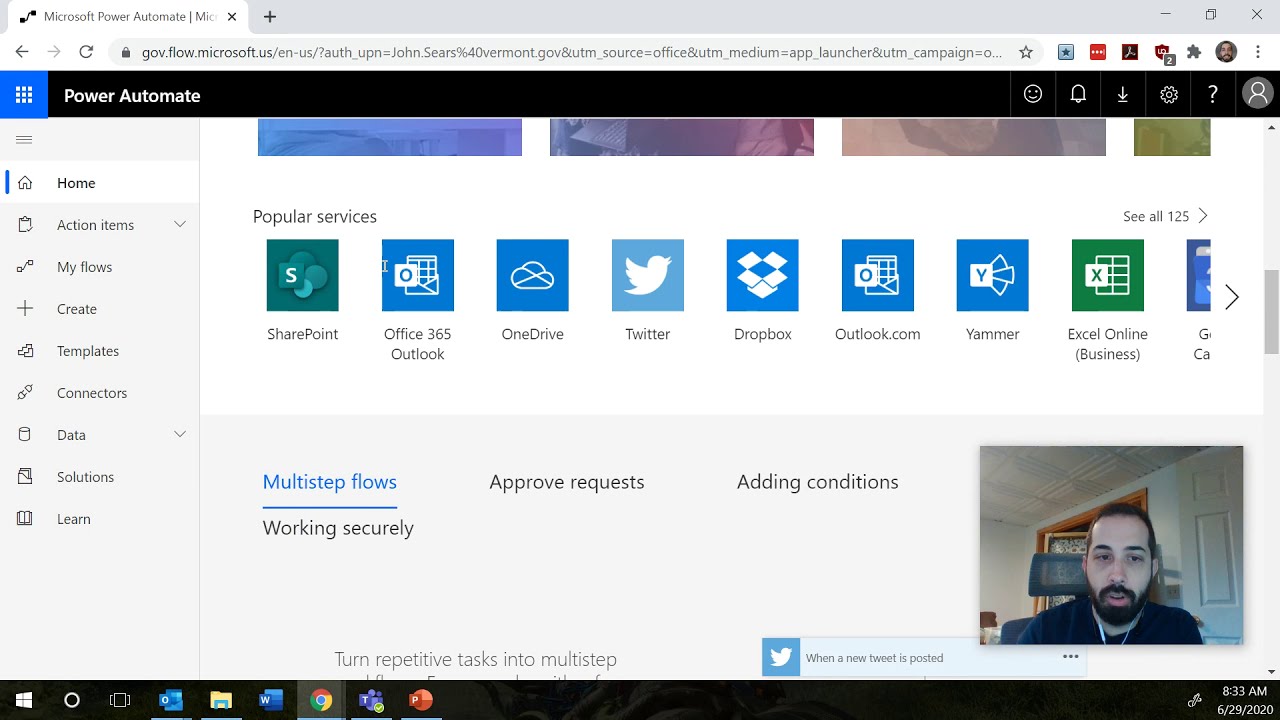Open the help question mark icon
This screenshot has height=720, width=1280.
pyautogui.click(x=1213, y=94)
